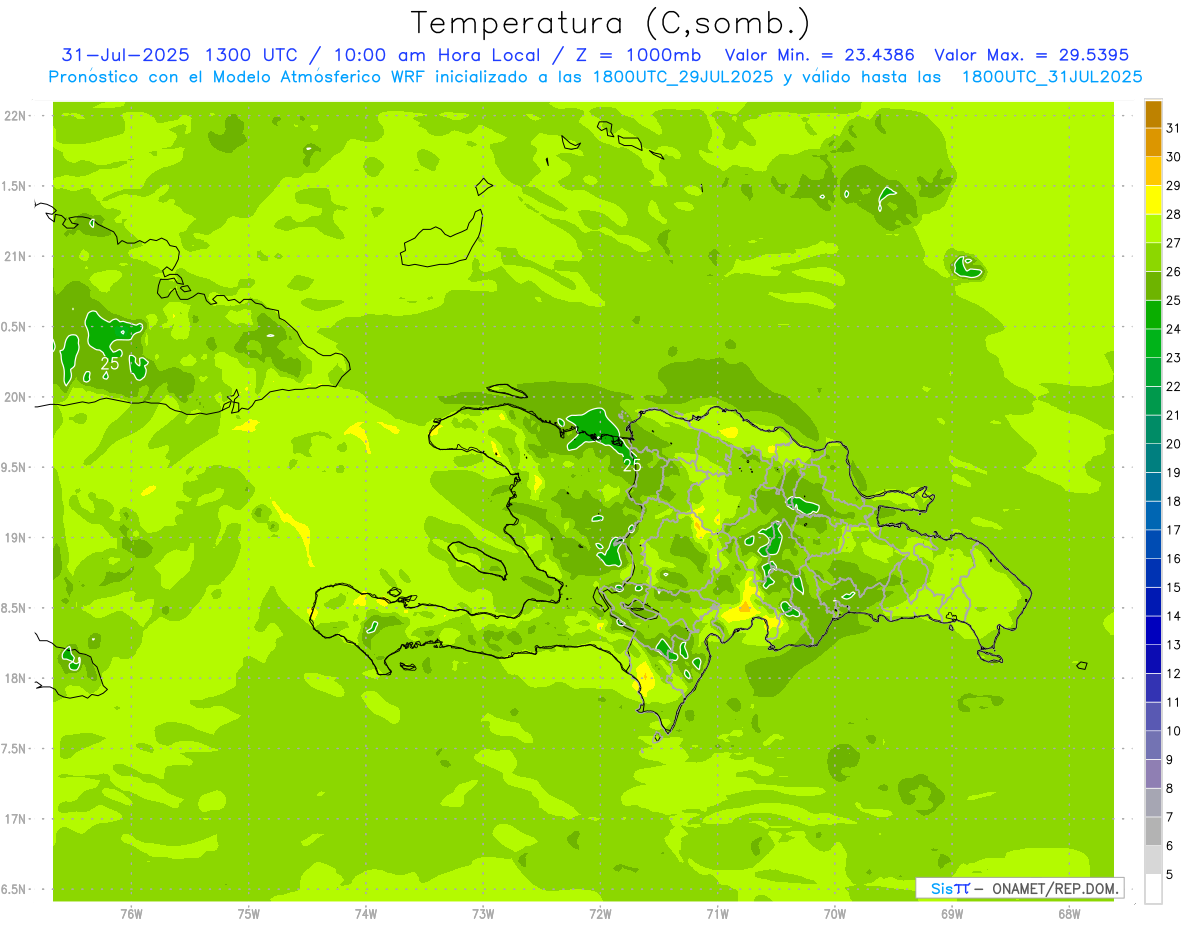The height and width of the screenshot is (927, 1200).
Task: Pick the bright lime legend swatch between 27 and 28
Action: click(x=1153, y=229)
